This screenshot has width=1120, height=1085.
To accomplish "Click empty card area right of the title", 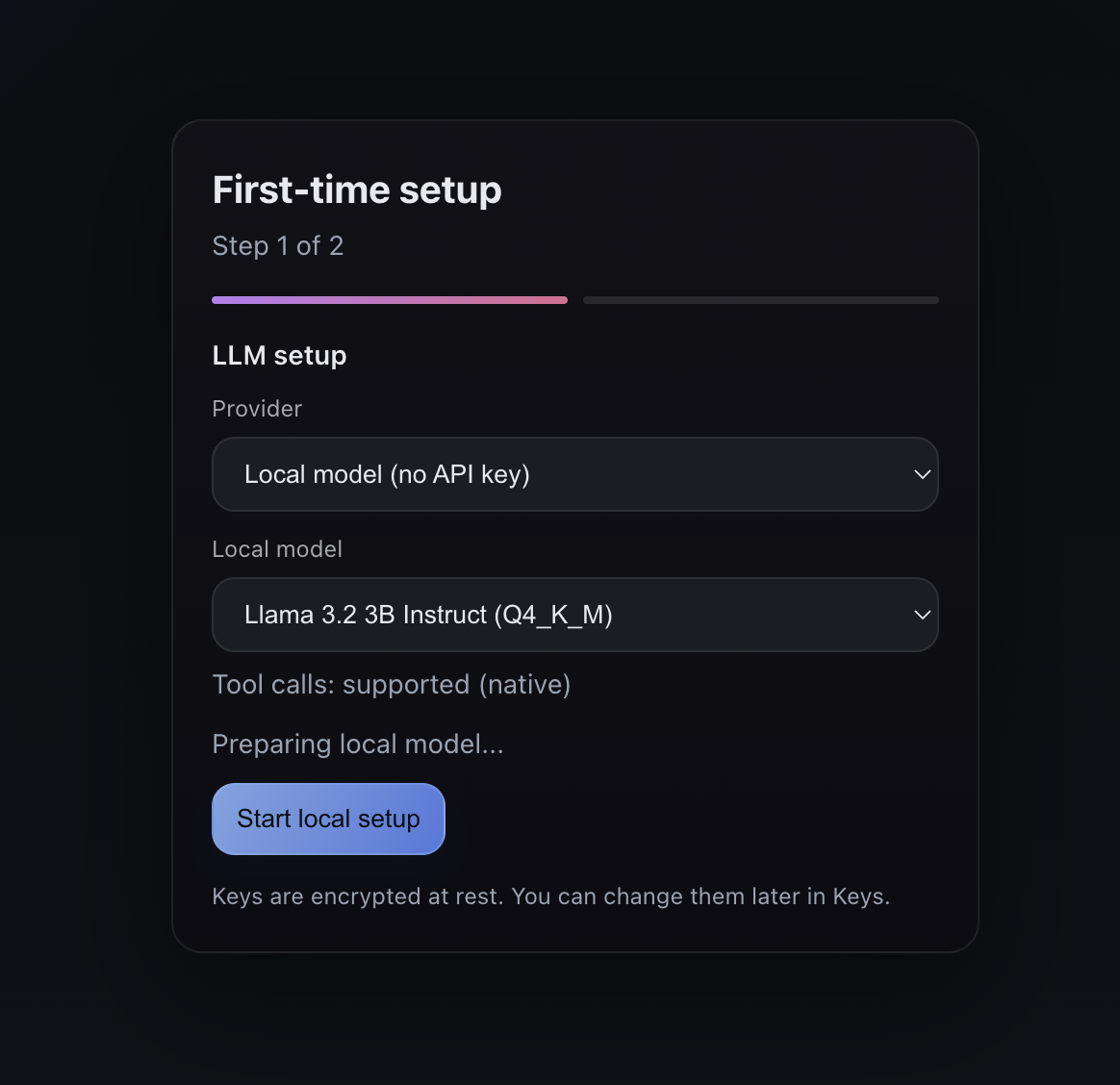I will (741, 190).
